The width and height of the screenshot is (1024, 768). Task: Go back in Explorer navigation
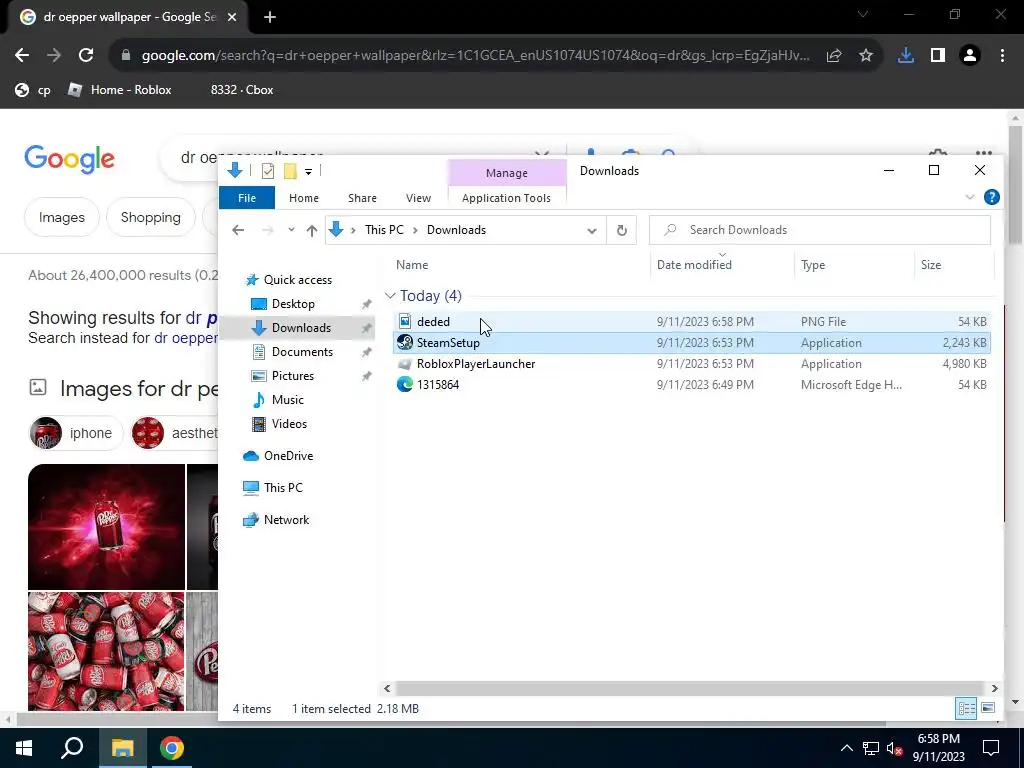(x=238, y=230)
